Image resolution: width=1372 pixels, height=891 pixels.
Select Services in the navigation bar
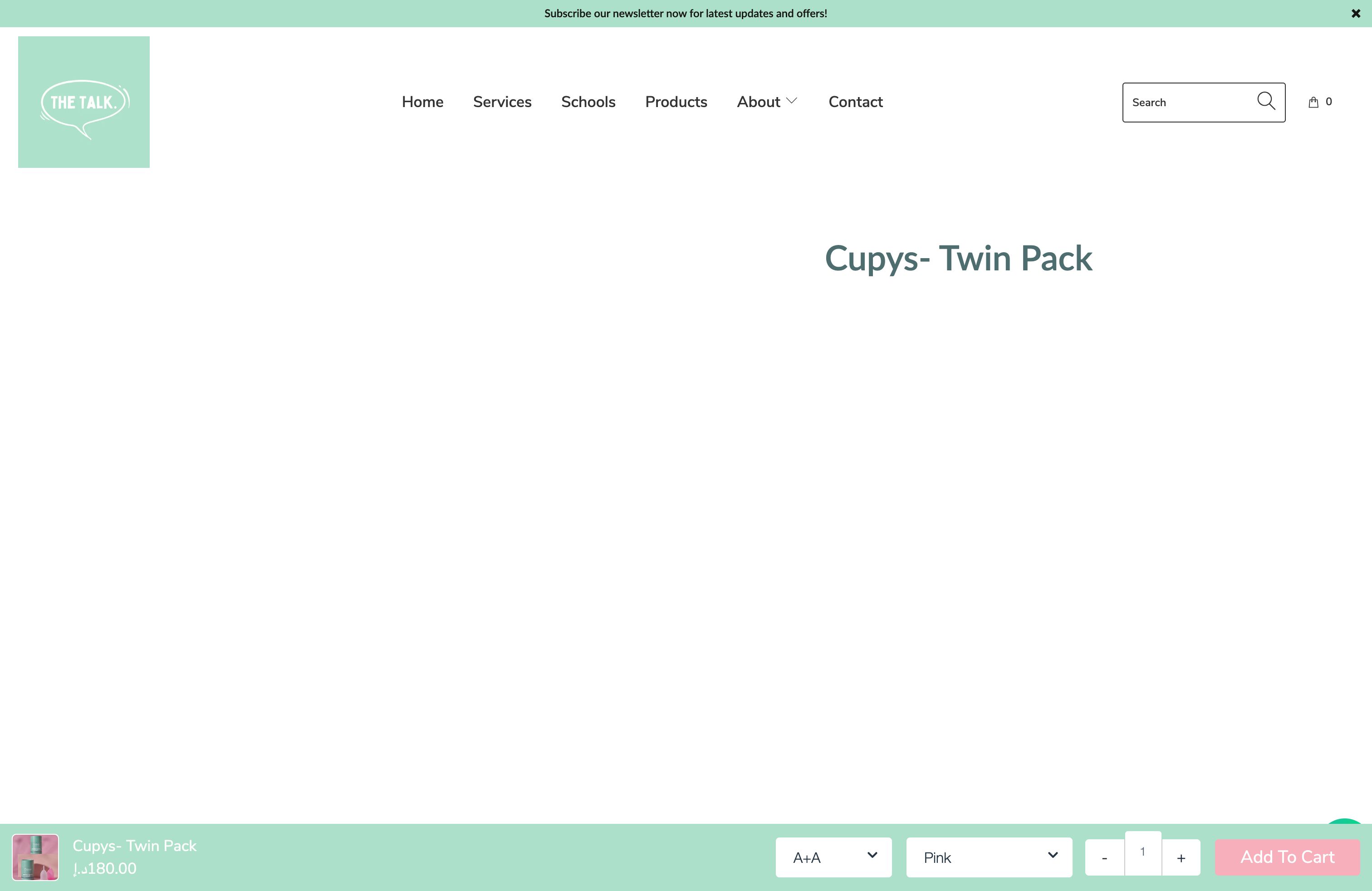pos(502,102)
